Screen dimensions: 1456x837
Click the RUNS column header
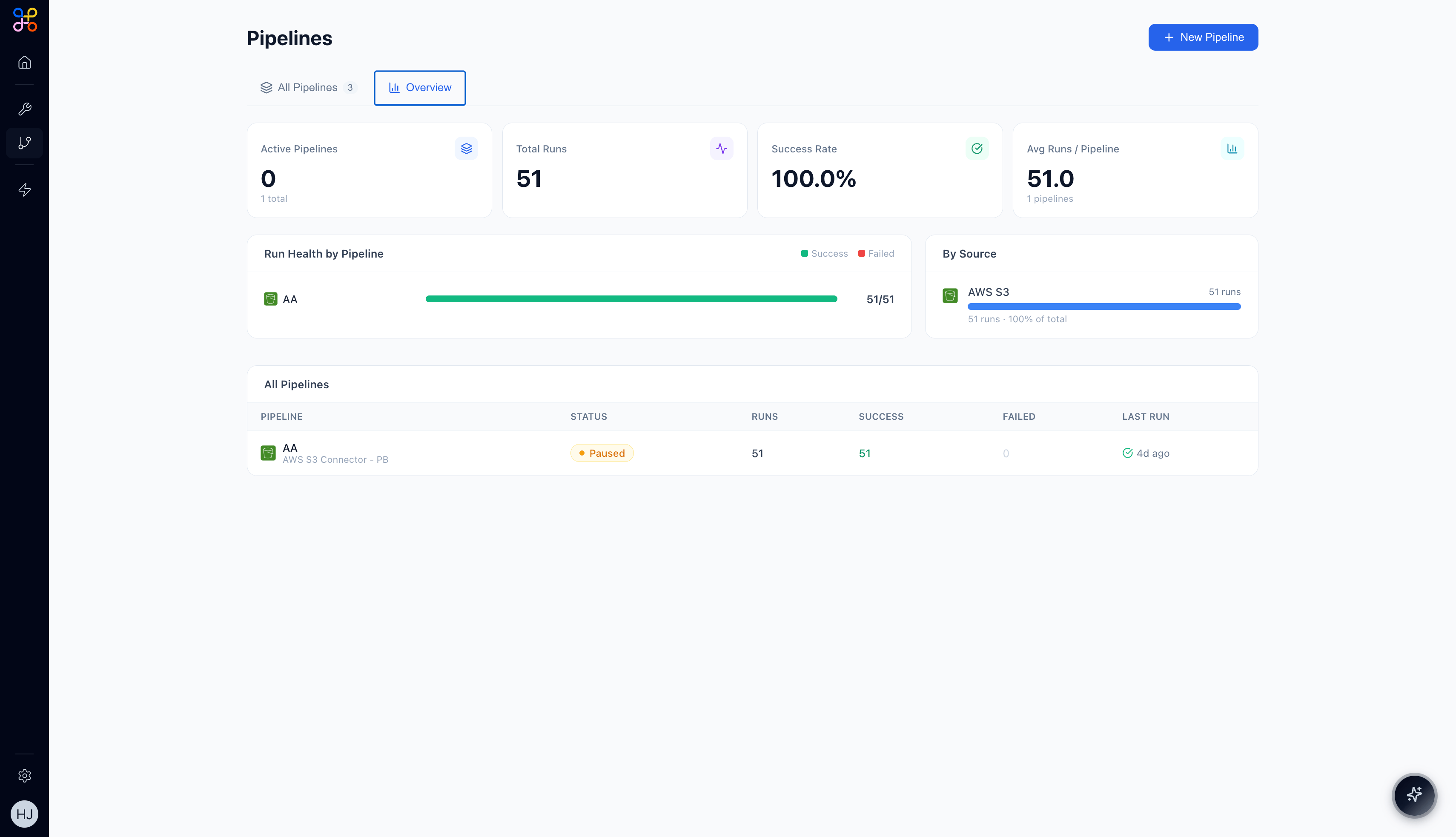pyautogui.click(x=765, y=416)
